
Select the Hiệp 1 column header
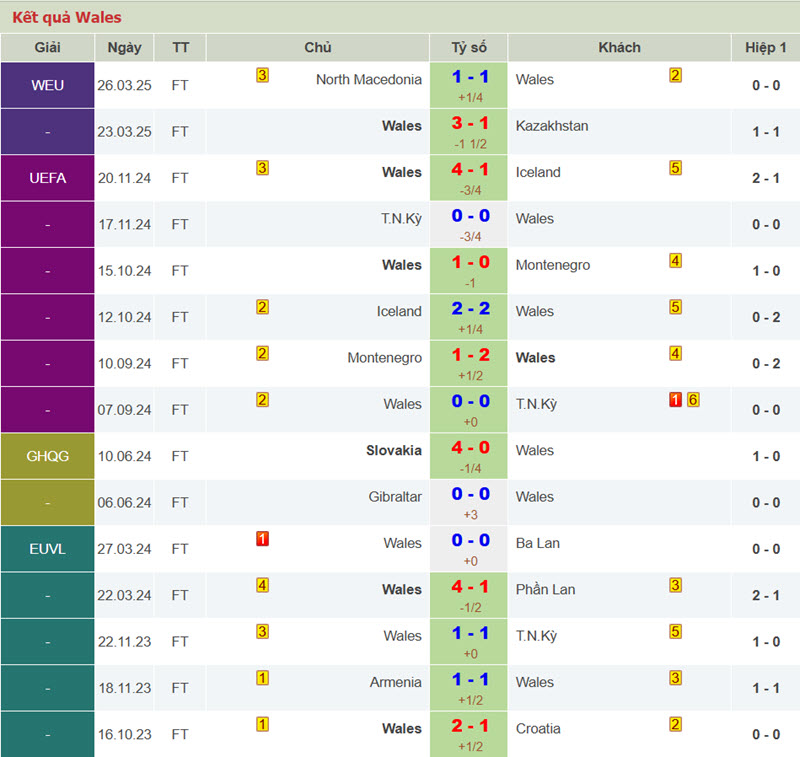[x=765, y=48]
